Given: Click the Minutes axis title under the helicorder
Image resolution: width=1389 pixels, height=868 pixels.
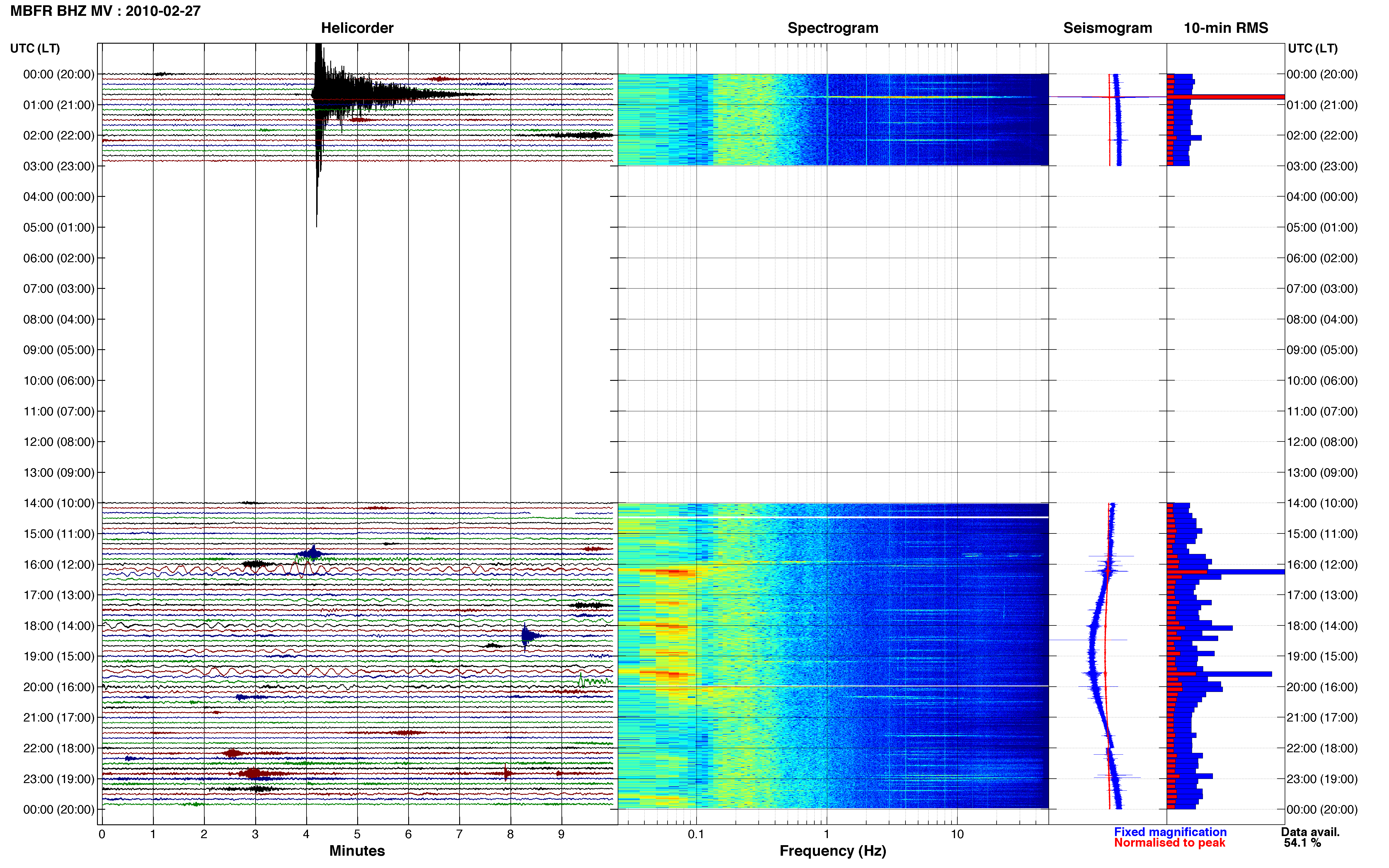Looking at the screenshot, I should click(357, 851).
